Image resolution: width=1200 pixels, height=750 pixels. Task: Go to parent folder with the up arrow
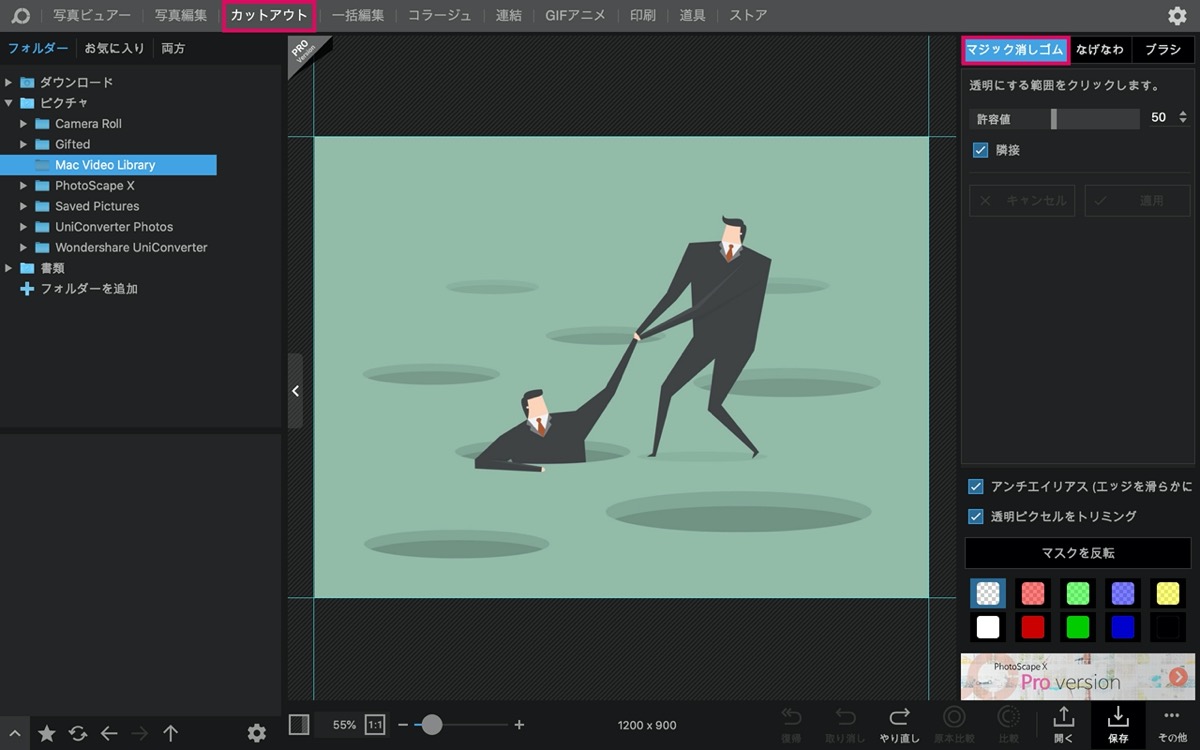171,733
